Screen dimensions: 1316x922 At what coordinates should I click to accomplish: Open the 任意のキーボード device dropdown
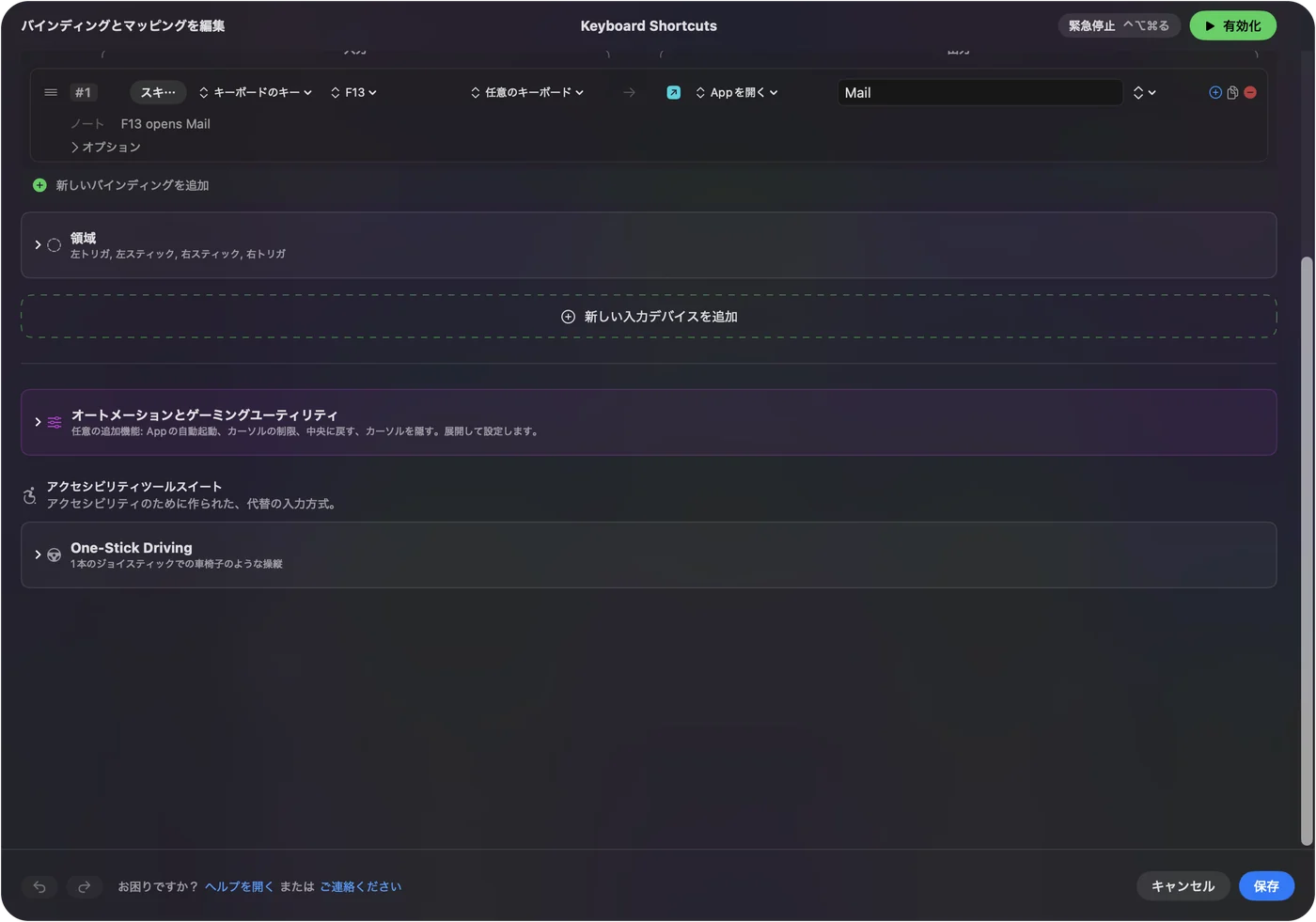pos(527,92)
